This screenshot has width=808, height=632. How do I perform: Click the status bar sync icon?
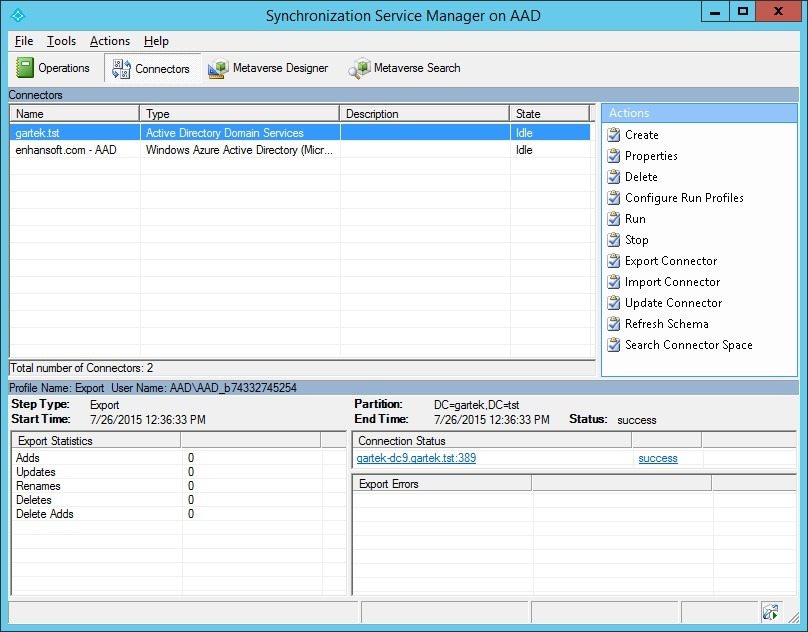[770, 612]
